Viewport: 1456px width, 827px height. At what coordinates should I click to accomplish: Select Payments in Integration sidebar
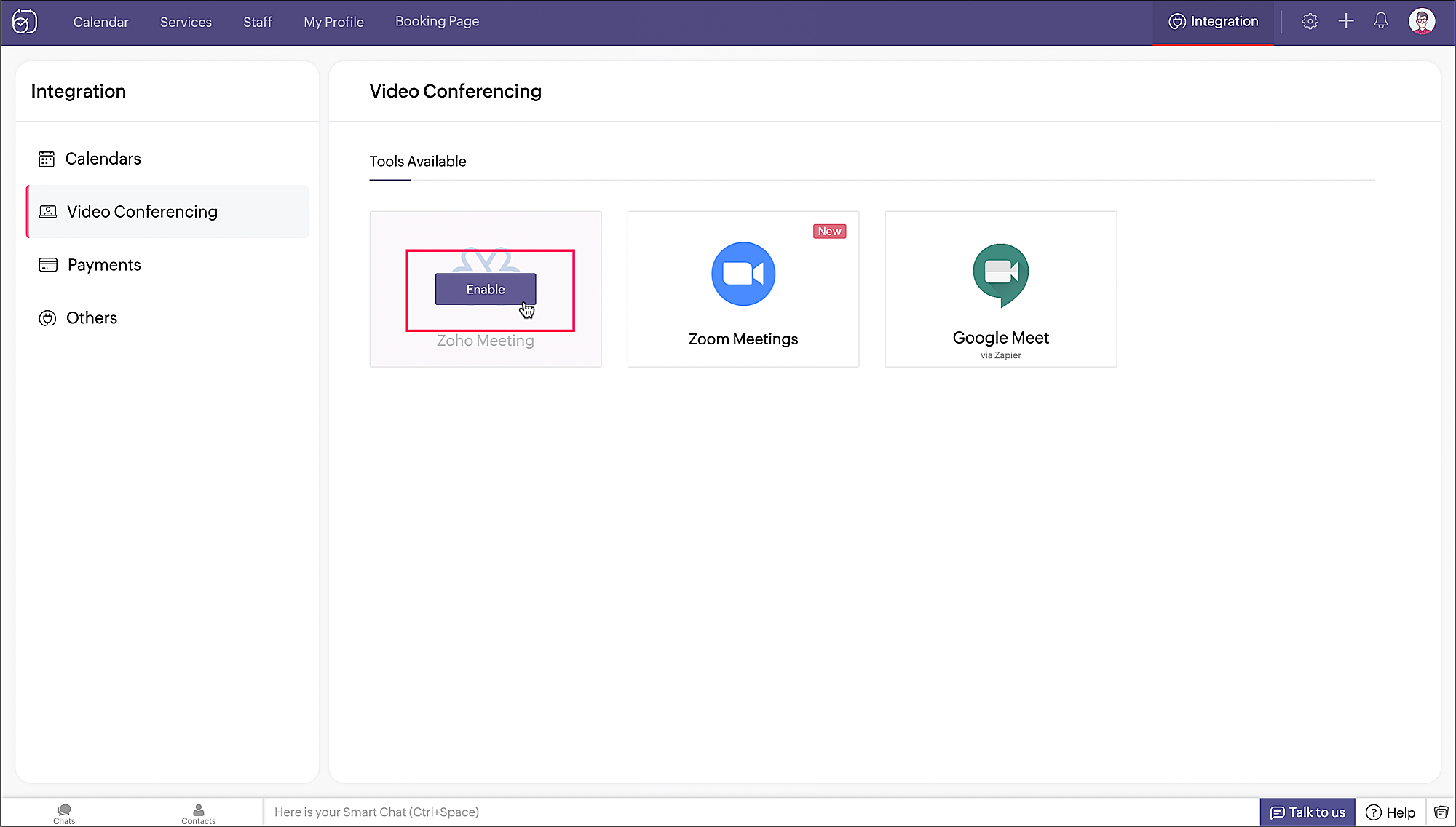pos(167,265)
